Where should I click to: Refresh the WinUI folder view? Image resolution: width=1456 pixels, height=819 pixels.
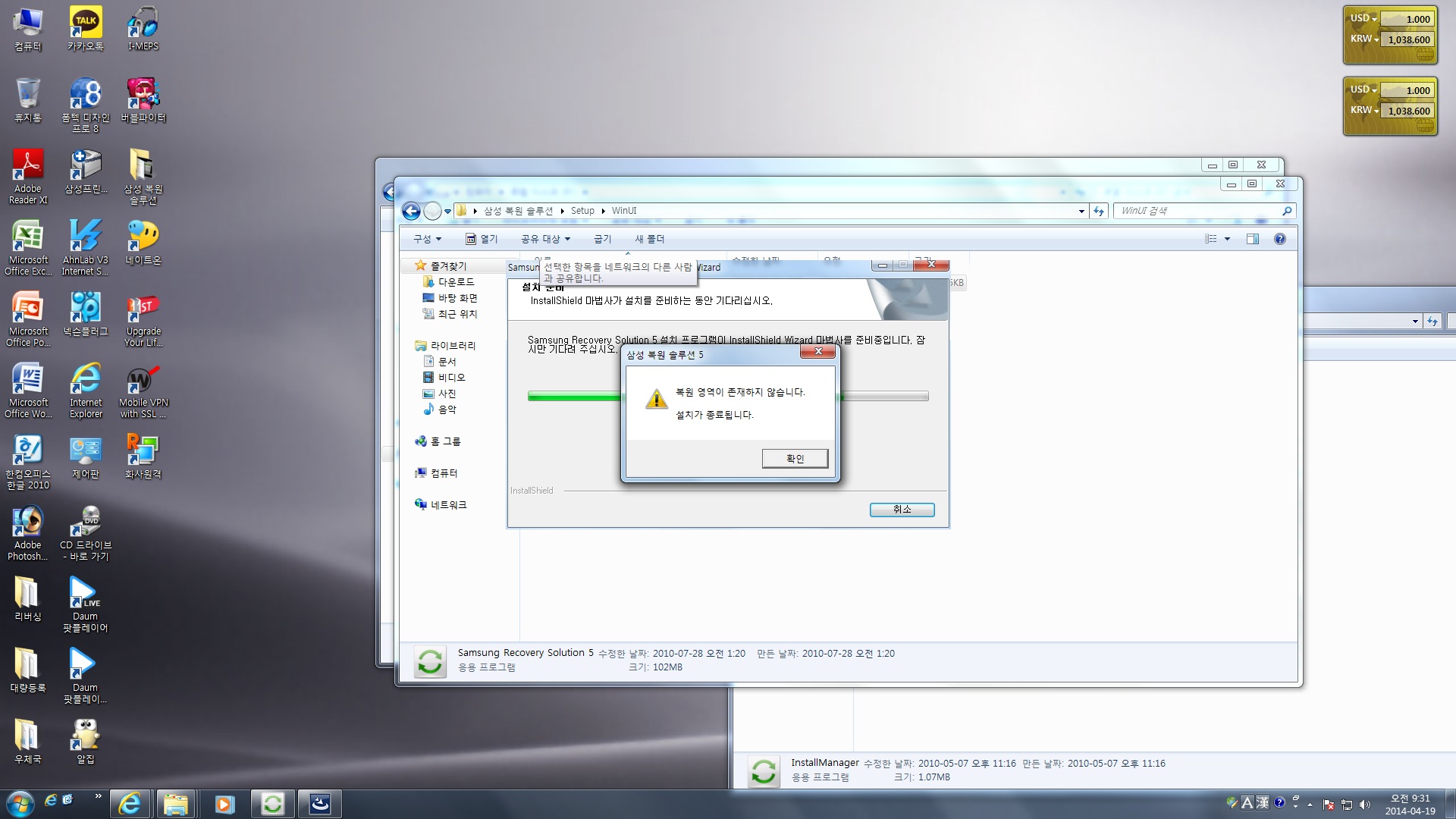tap(1099, 211)
